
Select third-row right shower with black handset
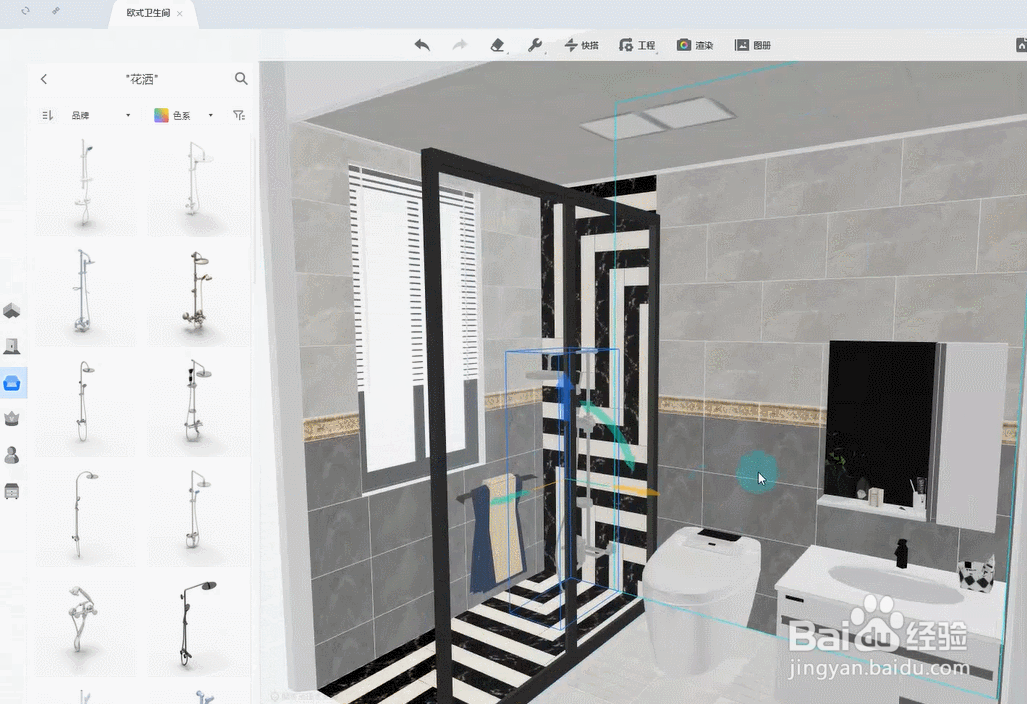pyautogui.click(x=198, y=405)
